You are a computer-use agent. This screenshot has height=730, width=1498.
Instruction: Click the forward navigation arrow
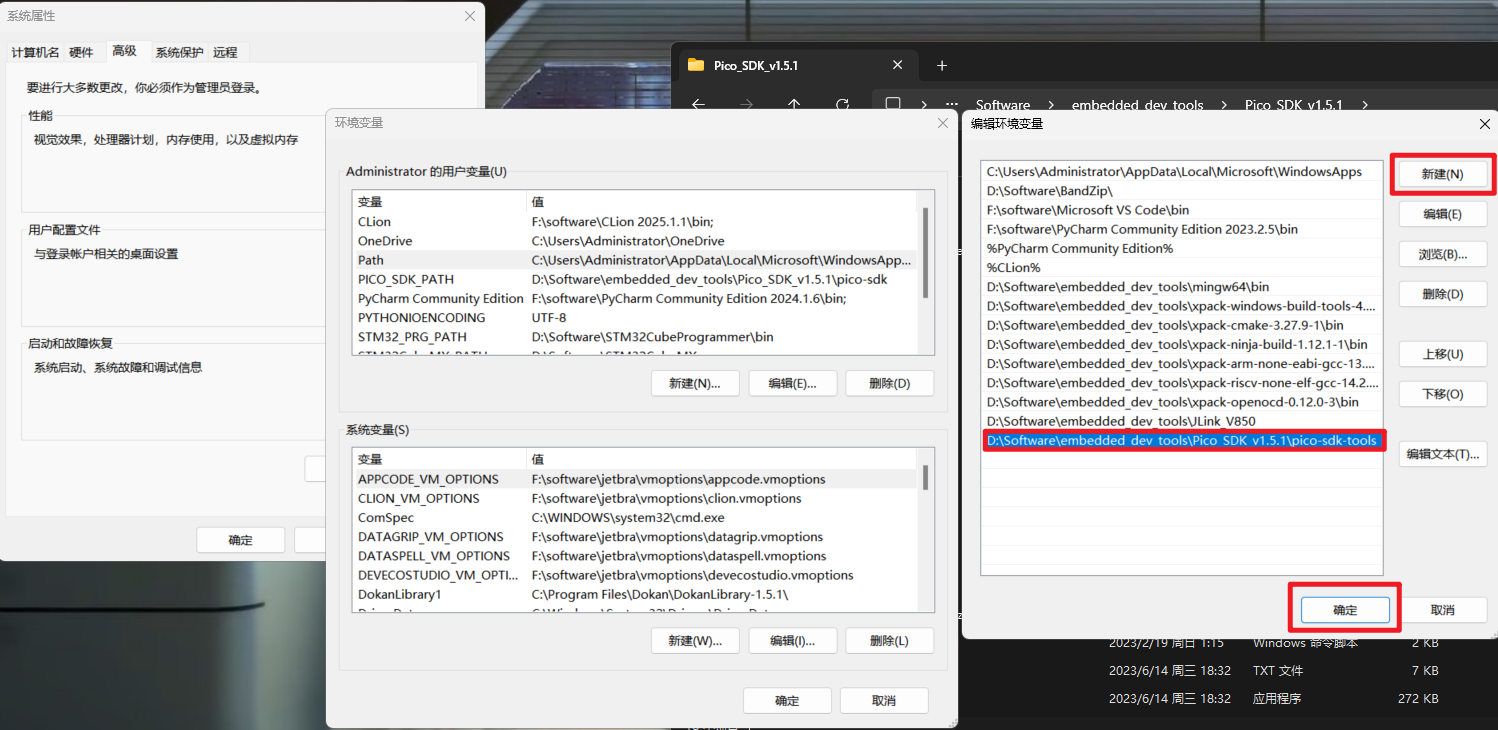pyautogui.click(x=745, y=105)
